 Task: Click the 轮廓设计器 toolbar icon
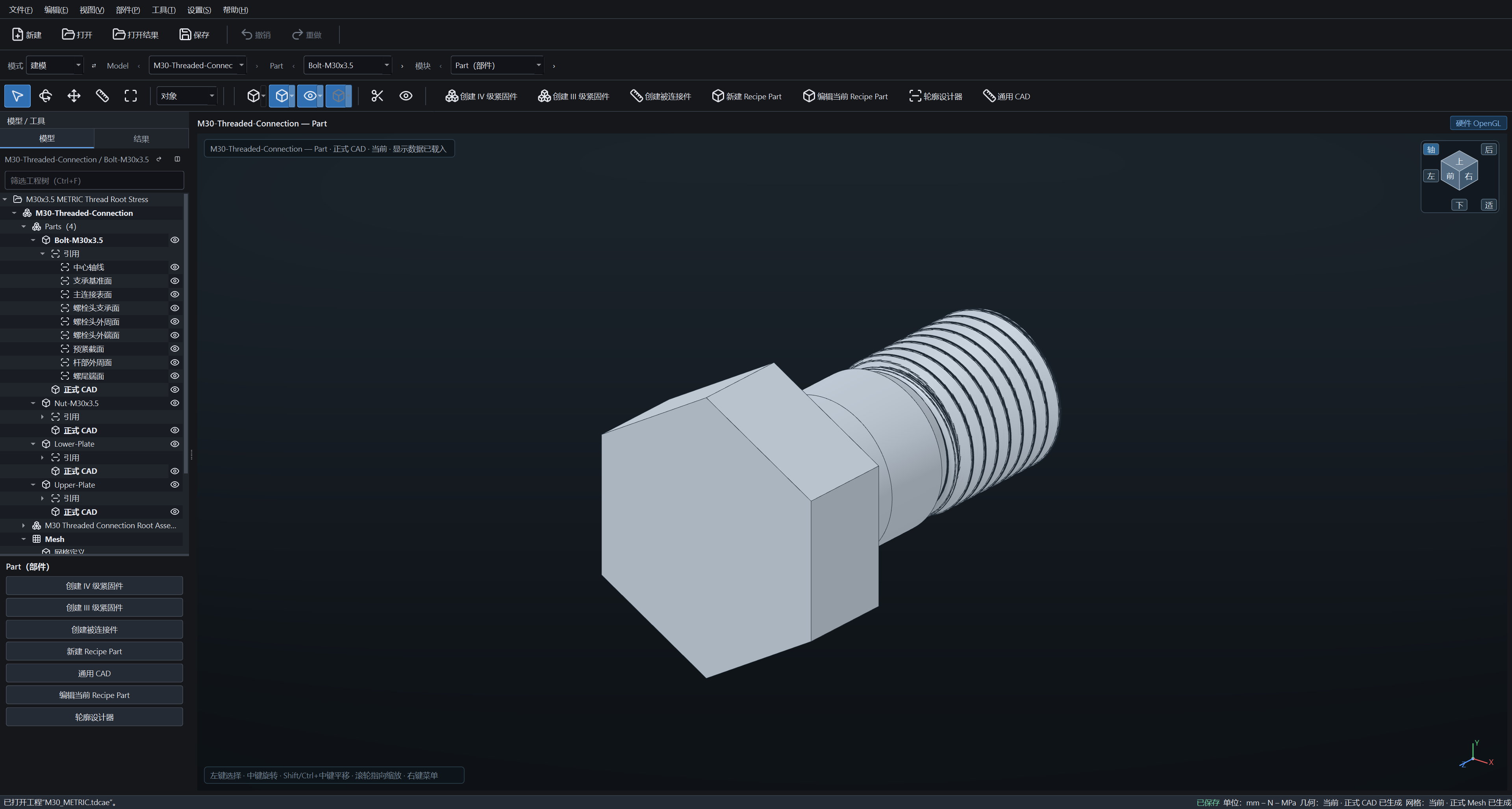pos(914,96)
